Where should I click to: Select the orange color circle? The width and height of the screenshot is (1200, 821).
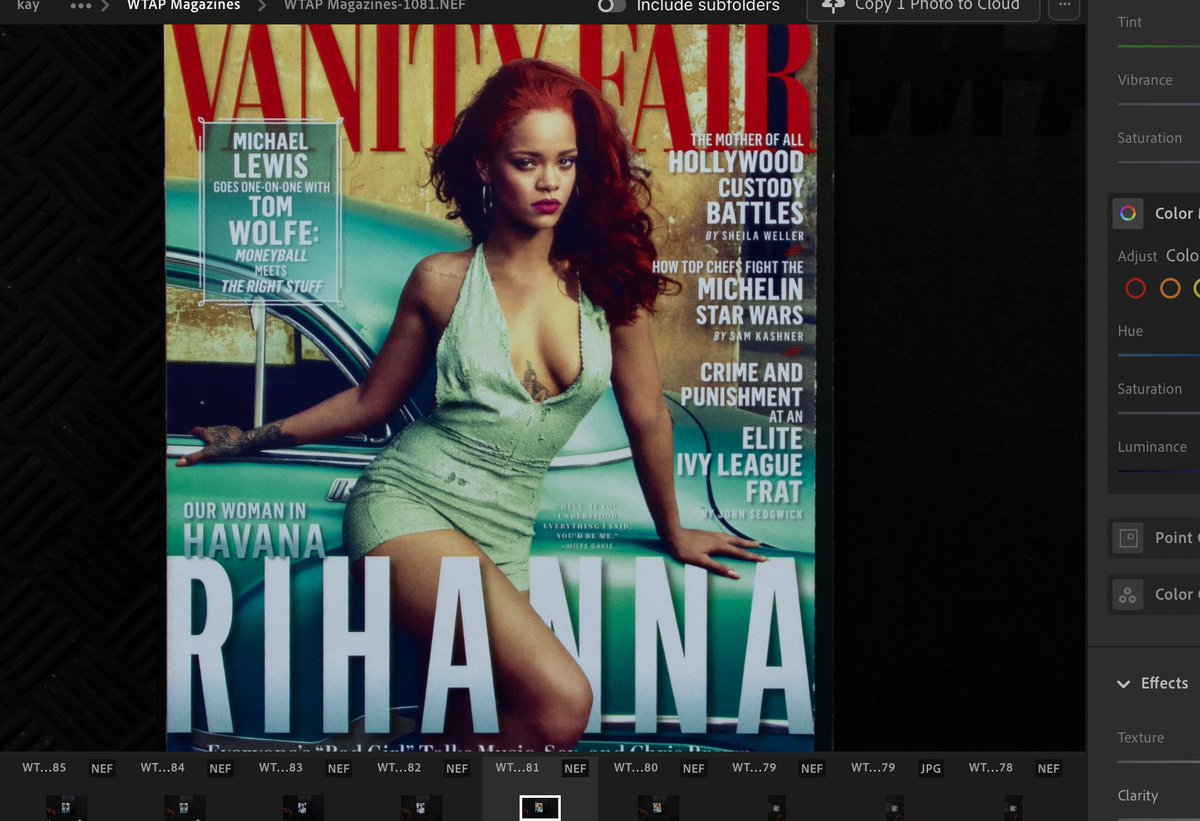[x=1170, y=289]
